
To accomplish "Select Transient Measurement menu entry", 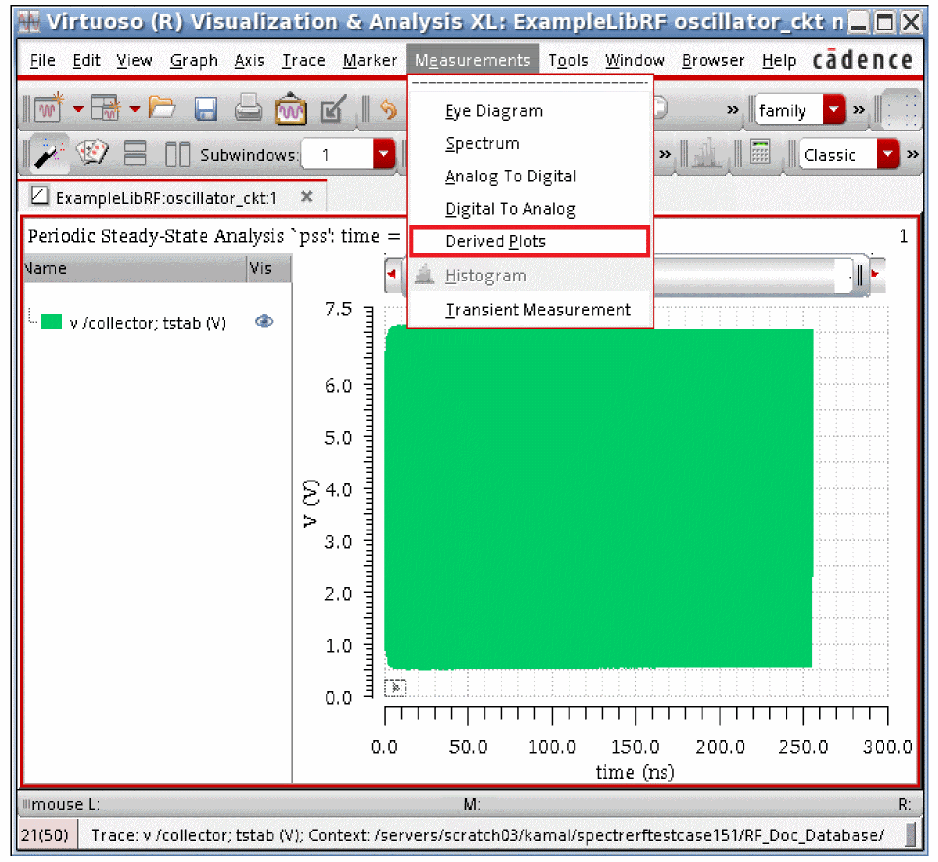I will [x=530, y=310].
